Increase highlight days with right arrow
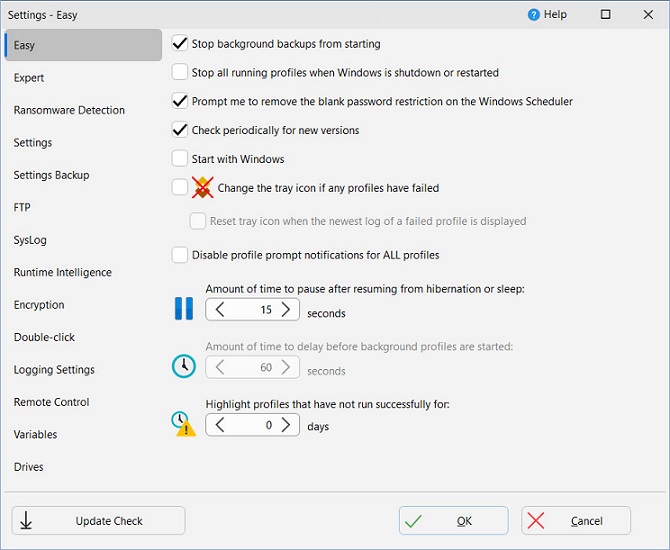The image size is (670, 550). coord(285,424)
